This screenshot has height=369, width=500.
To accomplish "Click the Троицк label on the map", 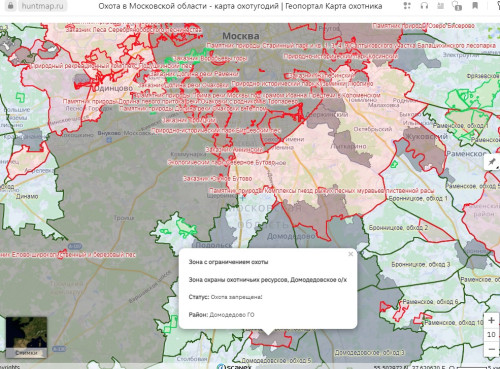I will (124, 218).
